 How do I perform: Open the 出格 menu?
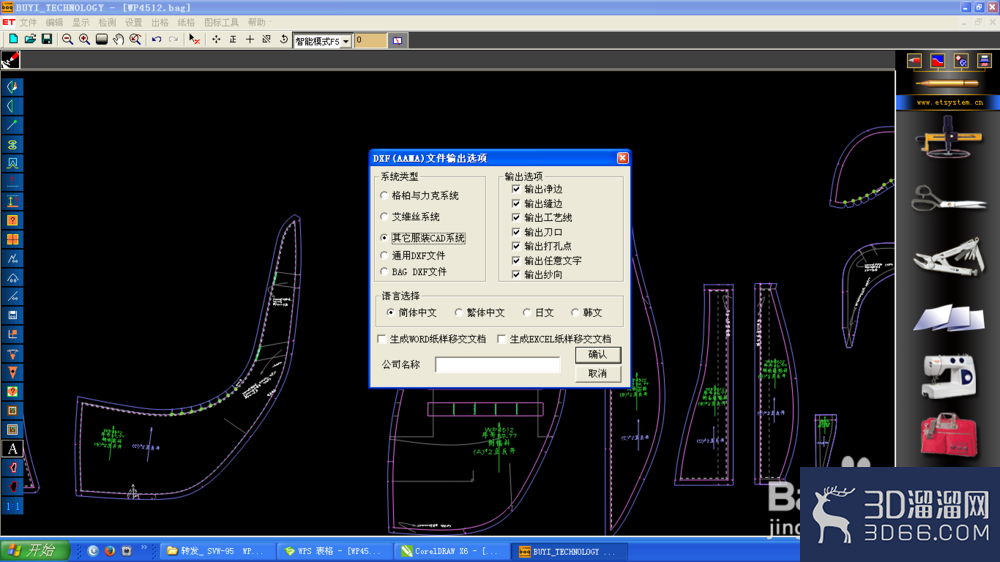click(x=159, y=22)
